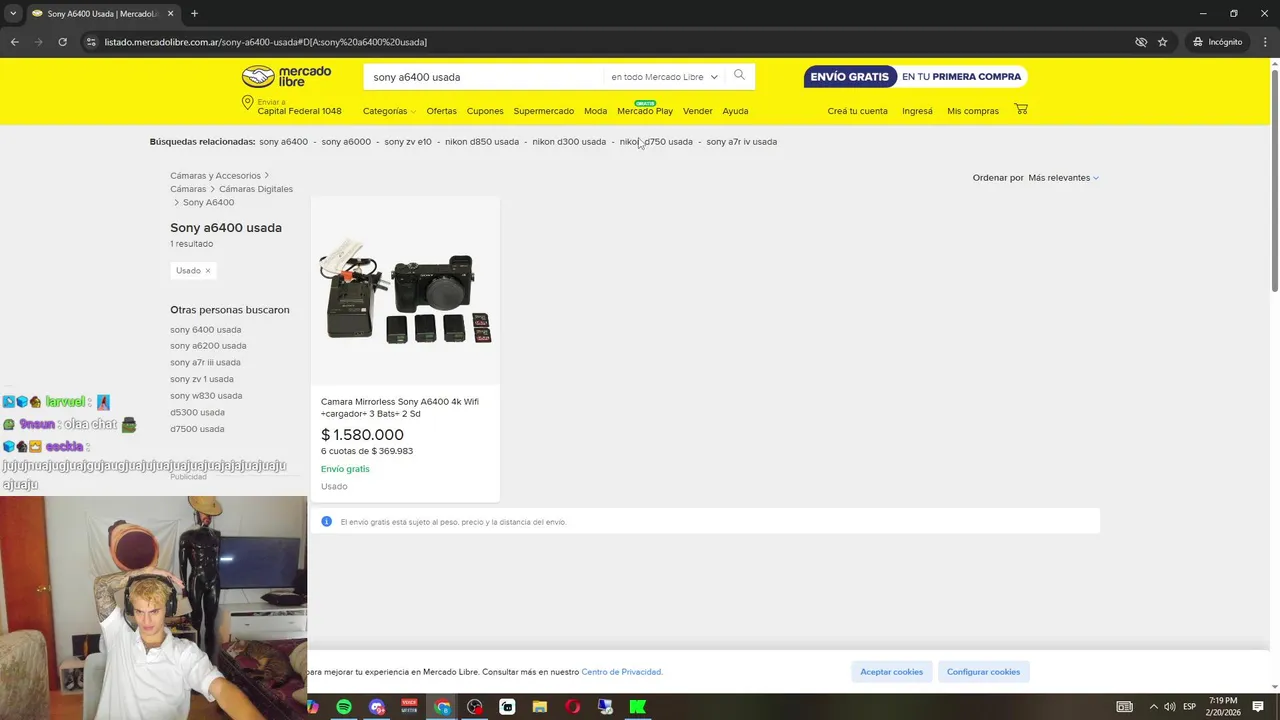Open the shopping cart icon

pyautogui.click(x=1020, y=109)
